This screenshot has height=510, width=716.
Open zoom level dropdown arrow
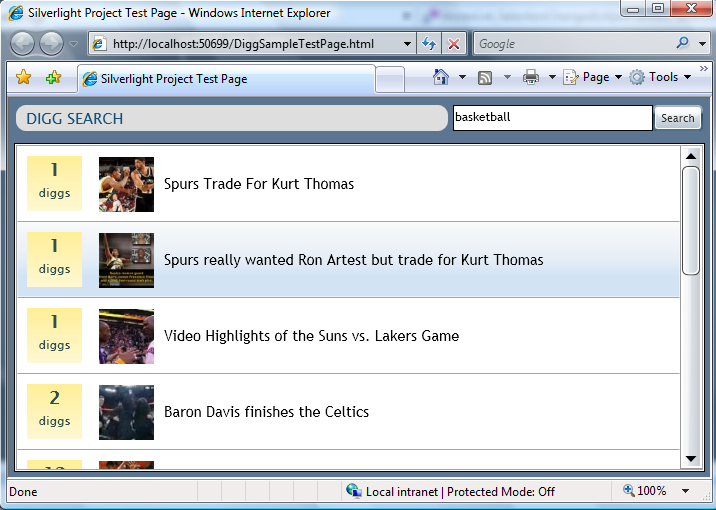(x=685, y=491)
